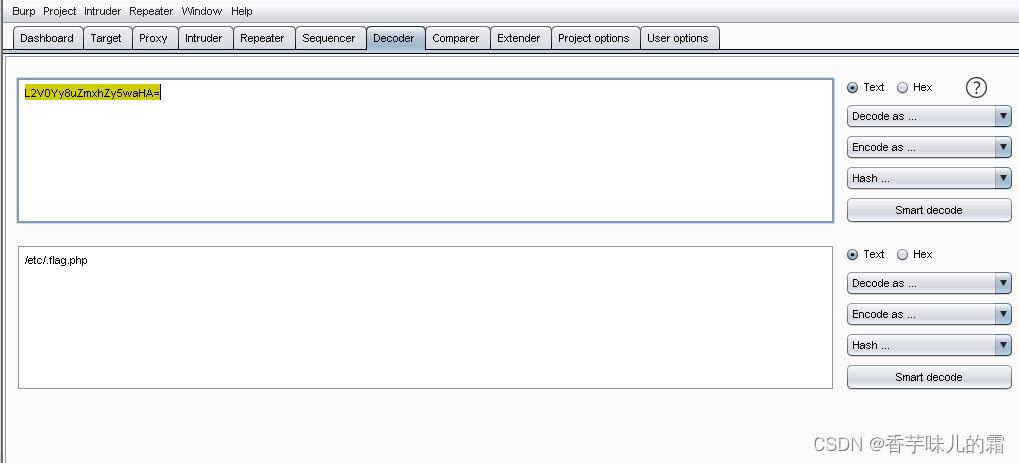Image resolution: width=1019 pixels, height=463 pixels.
Task: Open the Intruder menu in menu bar
Action: (x=103, y=11)
